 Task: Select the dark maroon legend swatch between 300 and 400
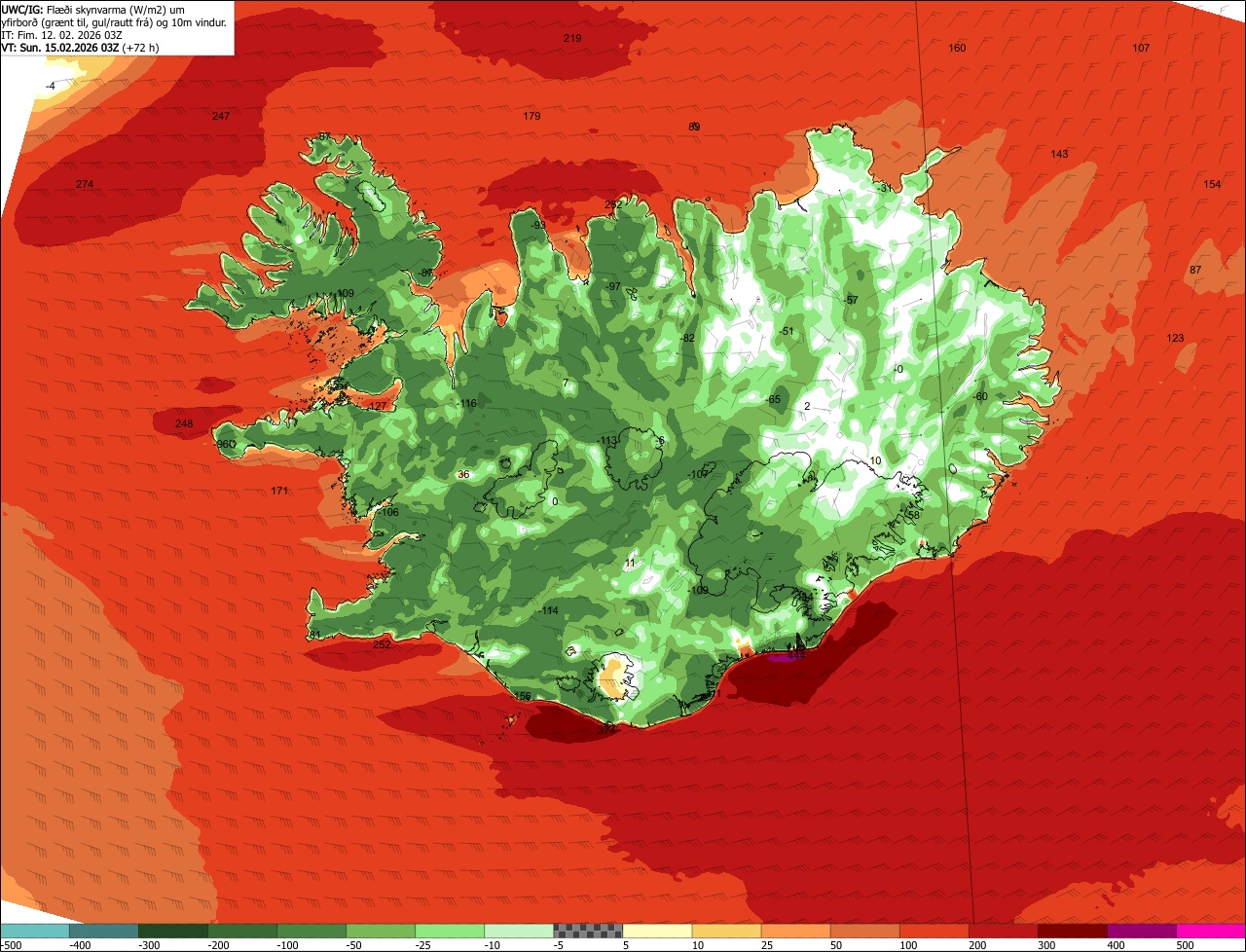coord(1073,931)
